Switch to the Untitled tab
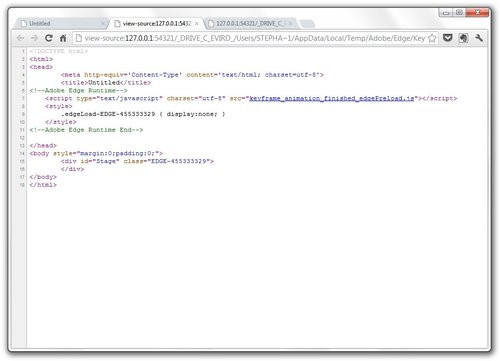The image size is (500, 361). click(61, 23)
